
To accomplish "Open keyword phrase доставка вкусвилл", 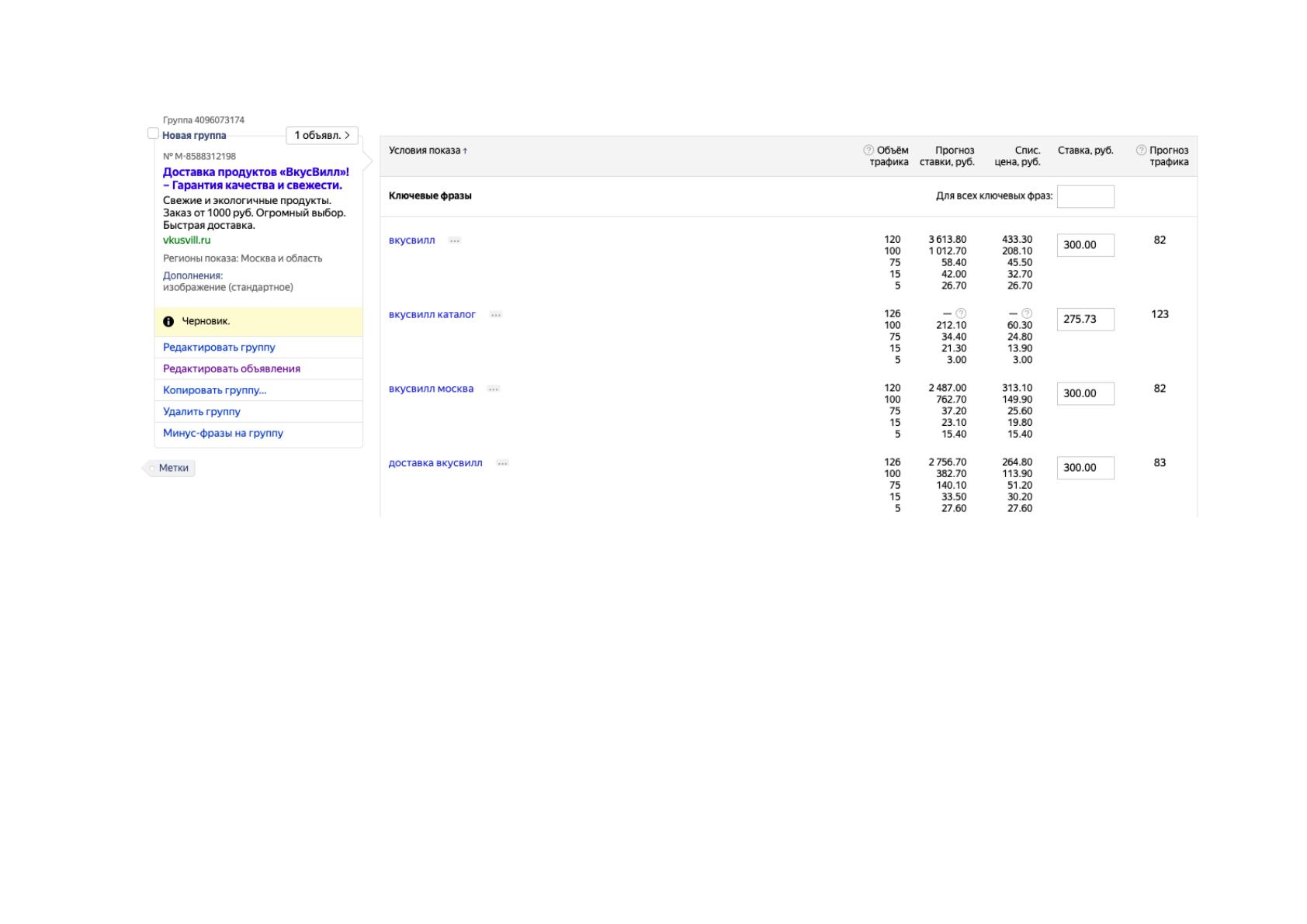I will pyautogui.click(x=435, y=463).
